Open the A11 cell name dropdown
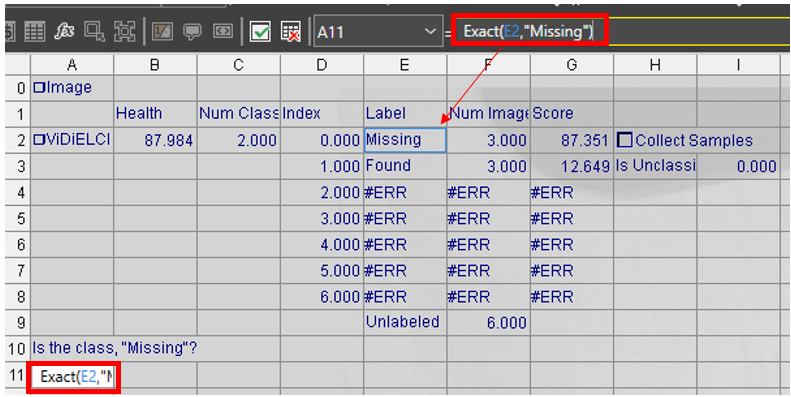Screen dimensions: 791x397 point(430,32)
